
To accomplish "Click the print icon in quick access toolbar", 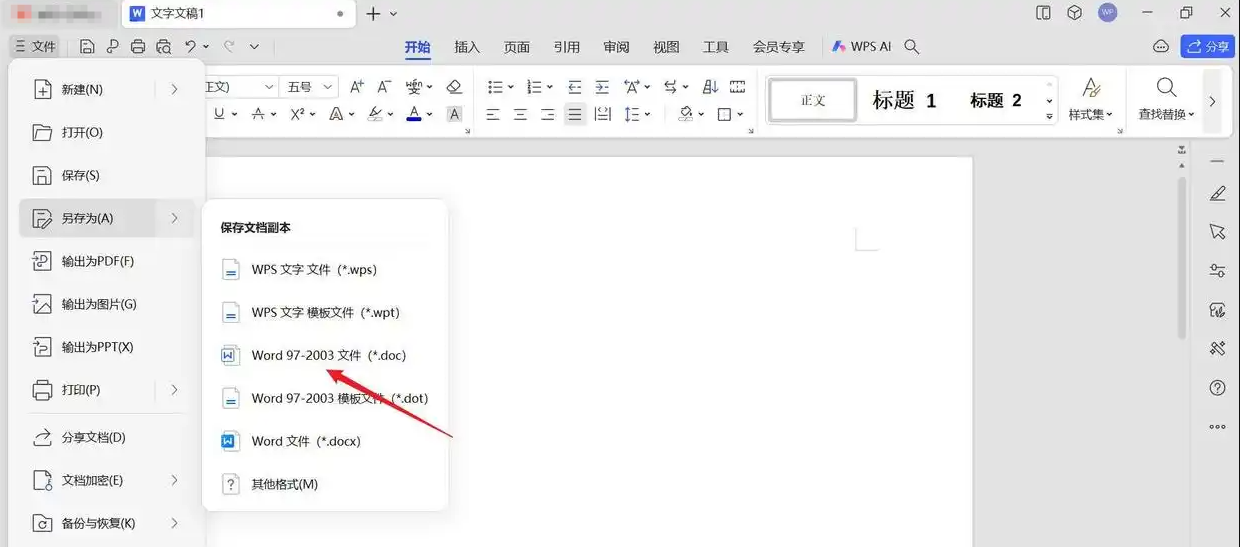I will coord(138,47).
